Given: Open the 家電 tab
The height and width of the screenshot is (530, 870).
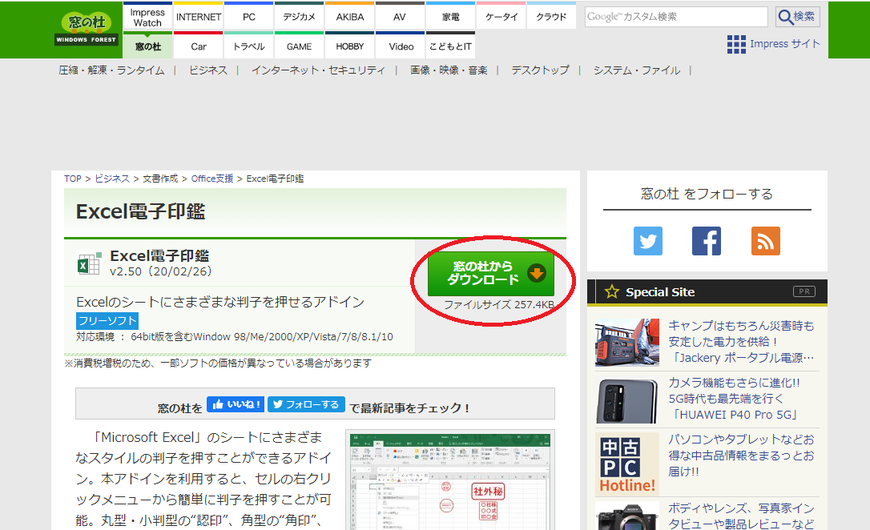Looking at the screenshot, I should [451, 17].
